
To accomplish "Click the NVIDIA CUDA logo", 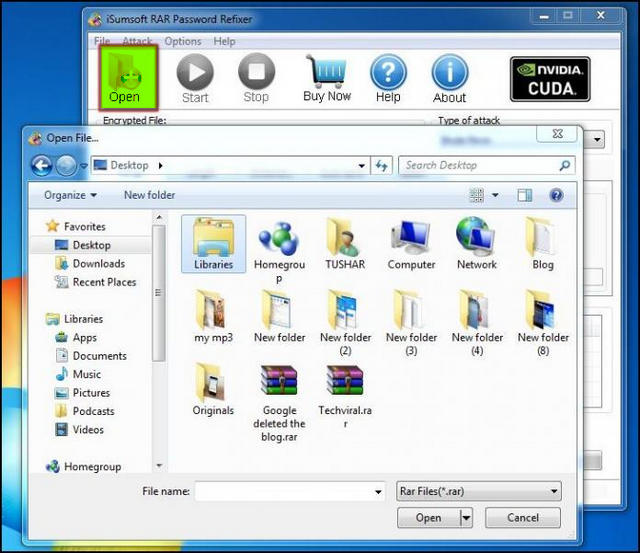I will pyautogui.click(x=550, y=79).
